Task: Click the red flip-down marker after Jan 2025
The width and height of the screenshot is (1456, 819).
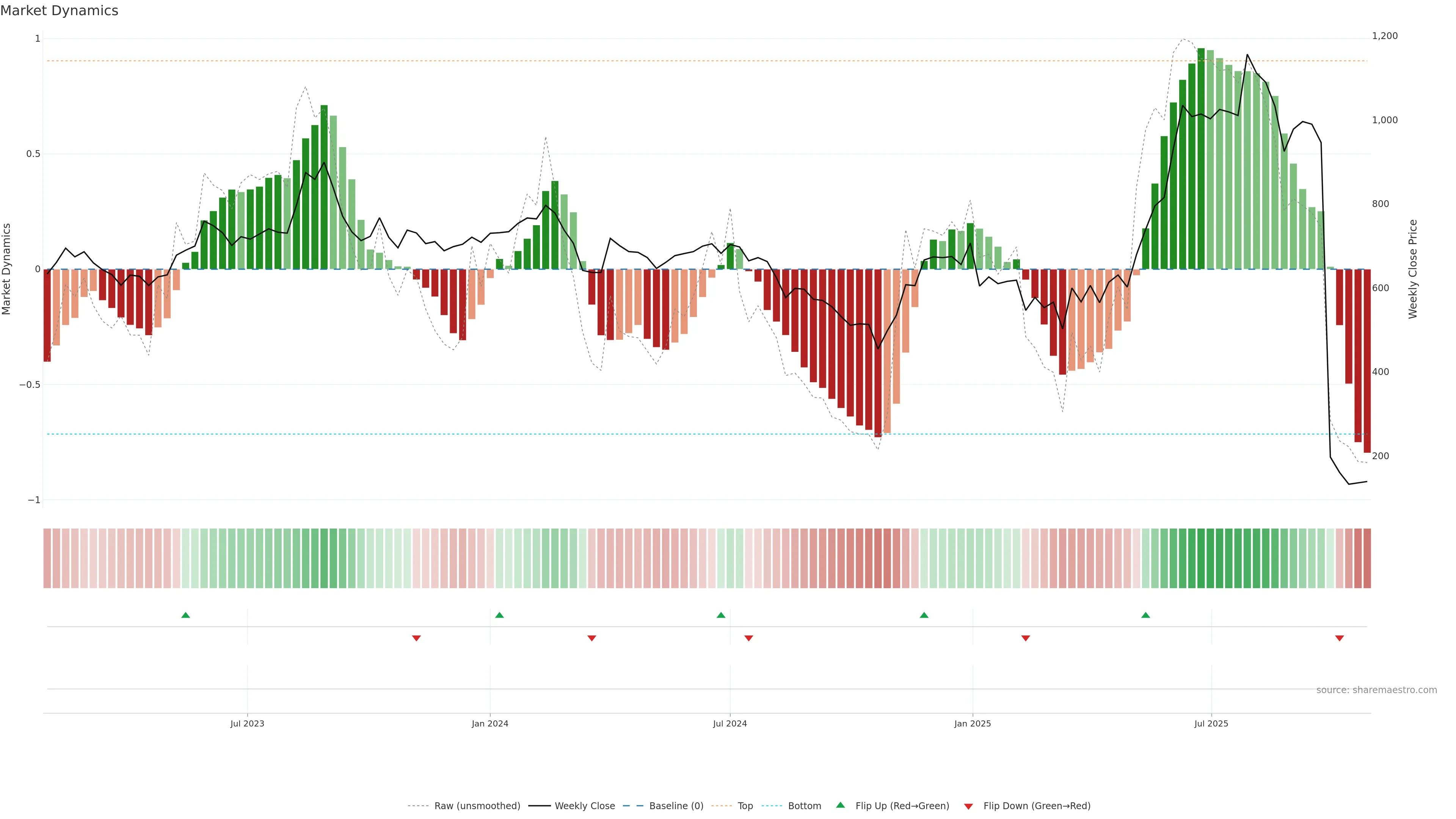Action: click(1025, 638)
